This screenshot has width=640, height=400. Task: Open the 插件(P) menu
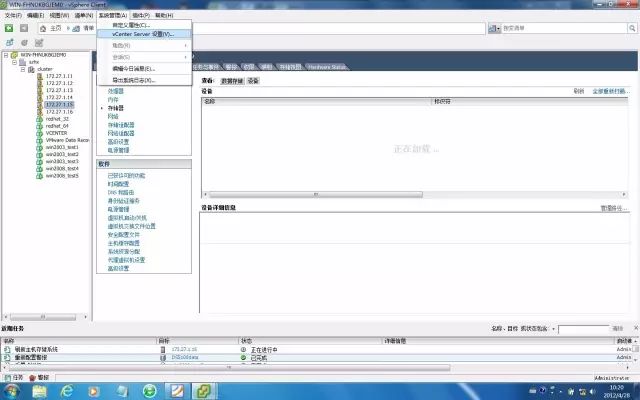coord(141,15)
